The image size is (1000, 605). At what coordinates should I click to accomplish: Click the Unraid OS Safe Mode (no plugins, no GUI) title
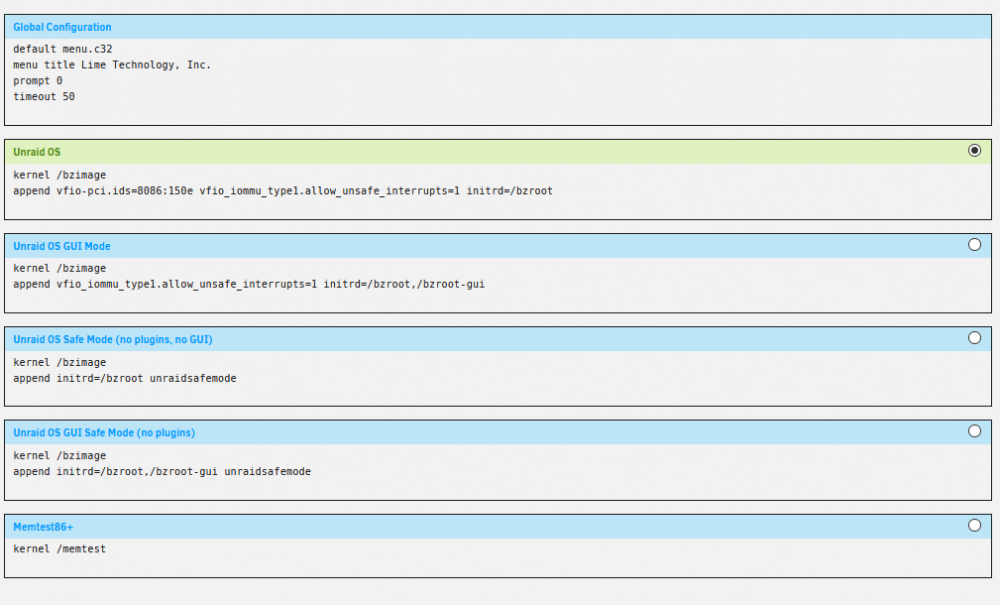(112, 340)
